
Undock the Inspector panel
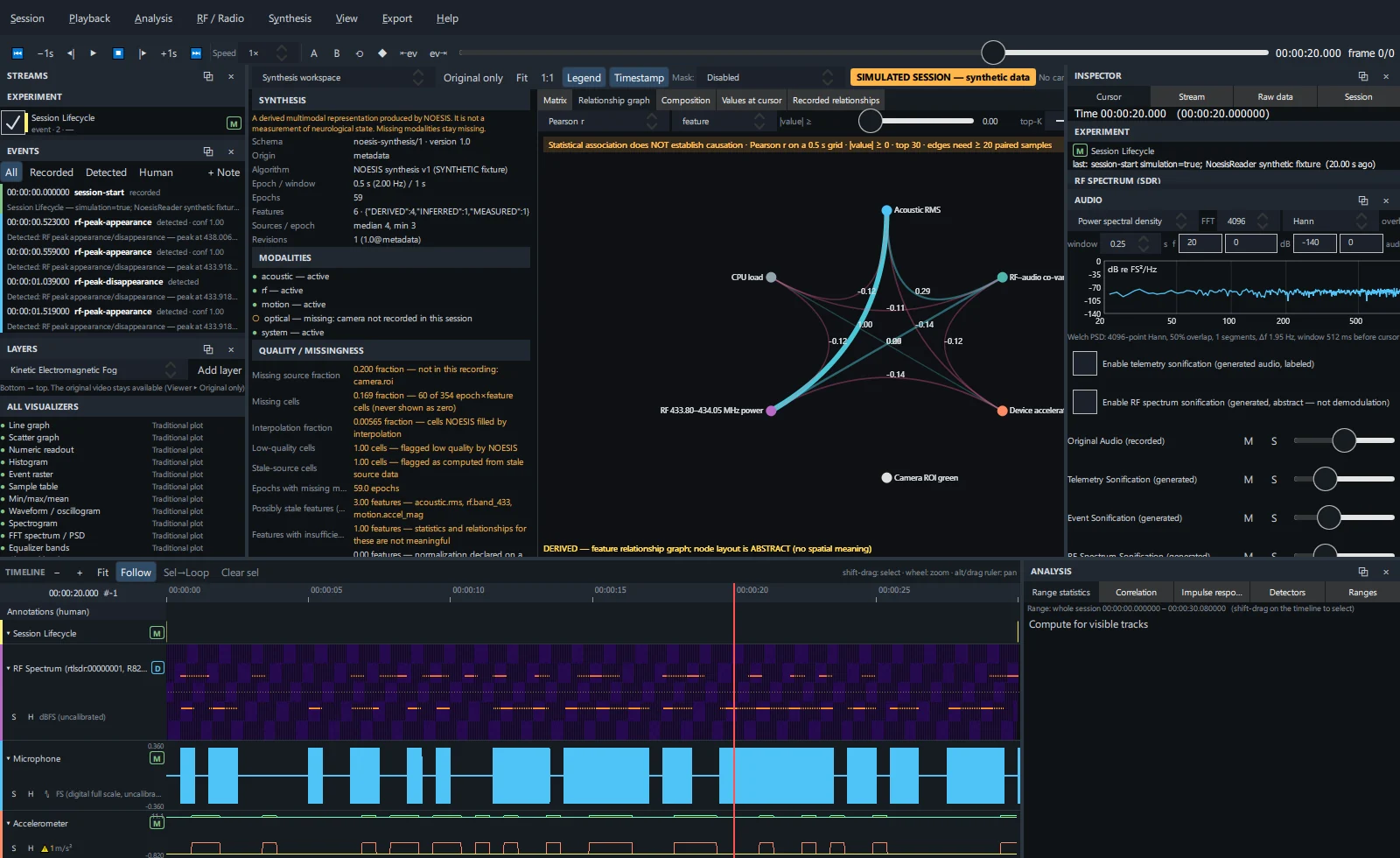(x=1362, y=76)
